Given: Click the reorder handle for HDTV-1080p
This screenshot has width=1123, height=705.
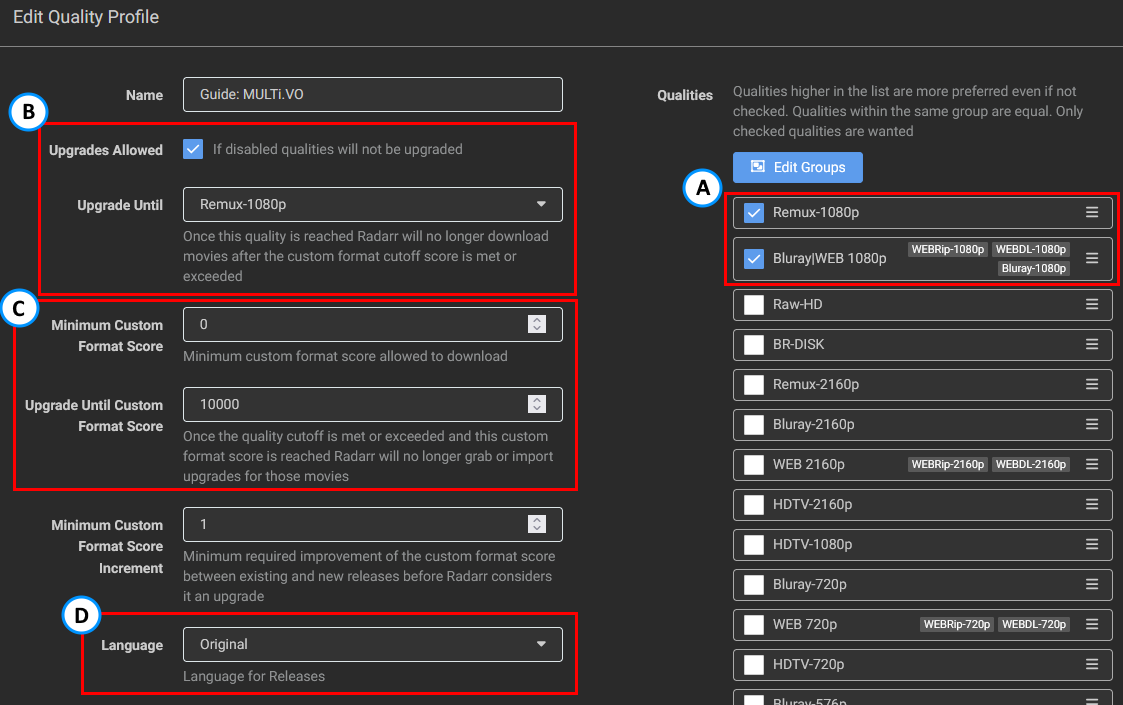Looking at the screenshot, I should (x=1092, y=544).
